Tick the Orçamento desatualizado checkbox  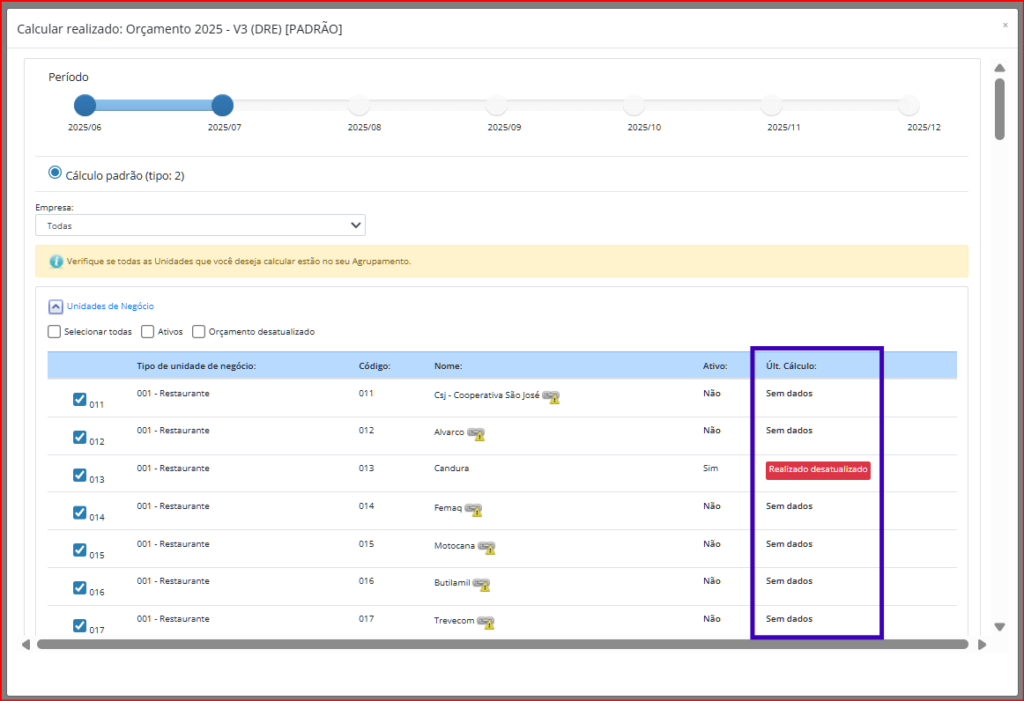click(x=199, y=332)
